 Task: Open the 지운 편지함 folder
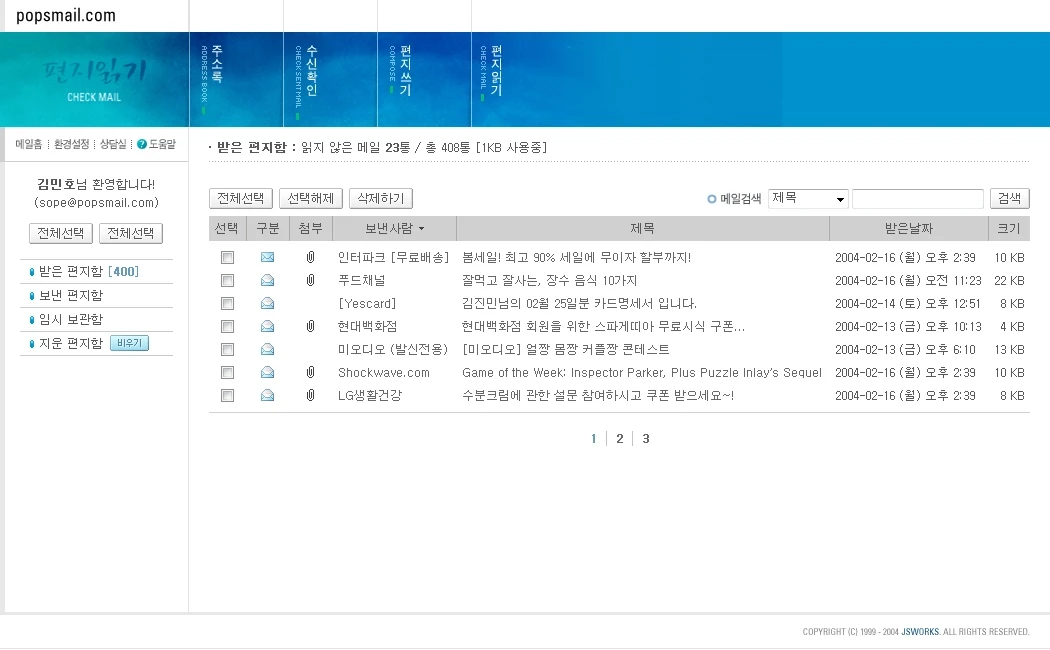[x=71, y=343]
